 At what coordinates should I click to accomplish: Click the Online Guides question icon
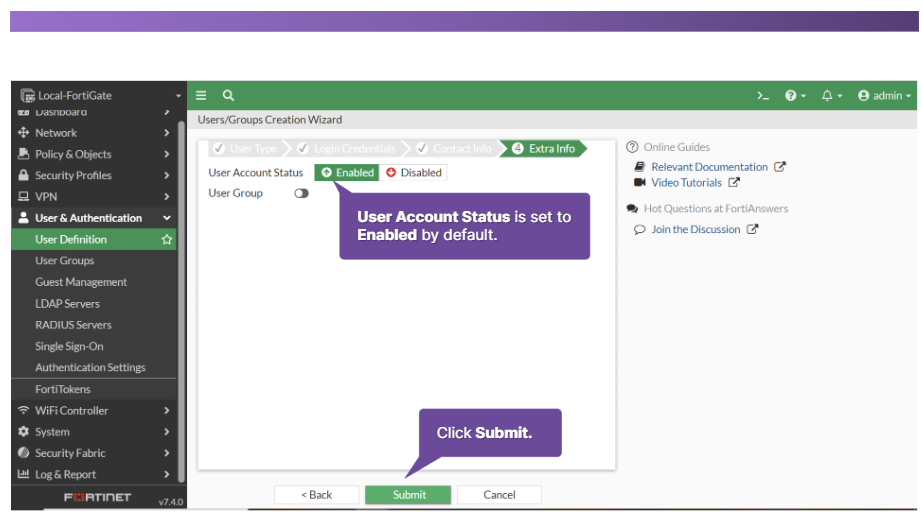(632, 147)
